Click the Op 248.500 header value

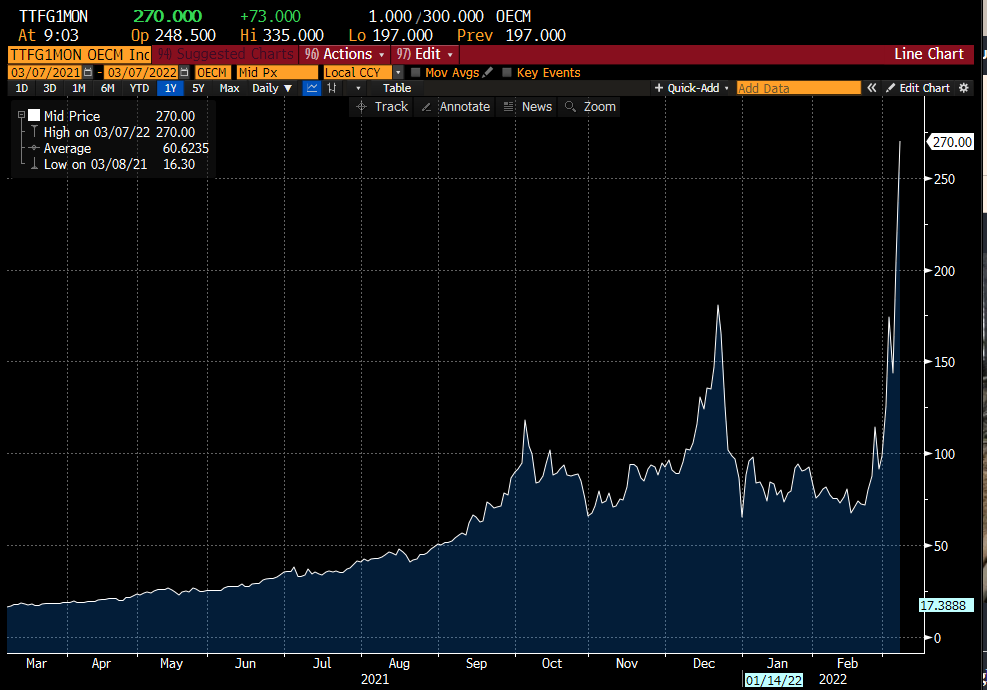click(173, 35)
